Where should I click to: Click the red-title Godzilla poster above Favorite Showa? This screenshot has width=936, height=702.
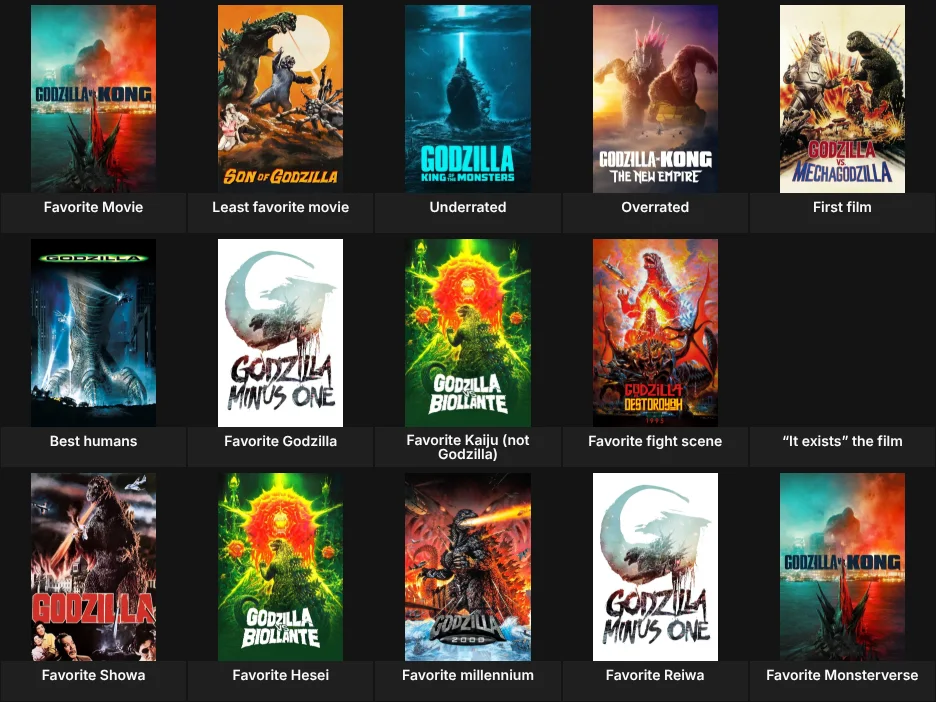(93, 566)
